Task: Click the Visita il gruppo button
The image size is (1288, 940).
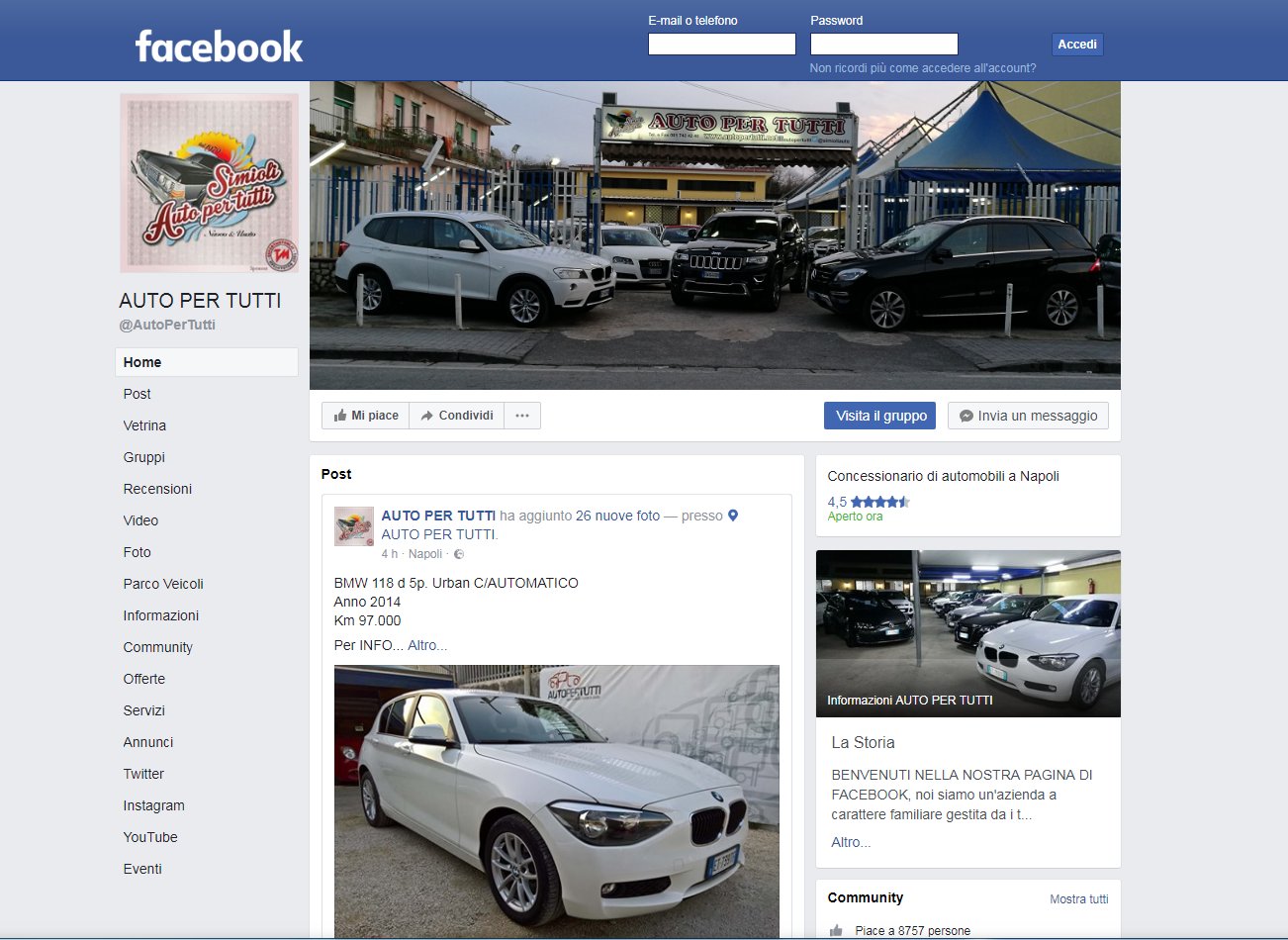Action: tap(879, 416)
